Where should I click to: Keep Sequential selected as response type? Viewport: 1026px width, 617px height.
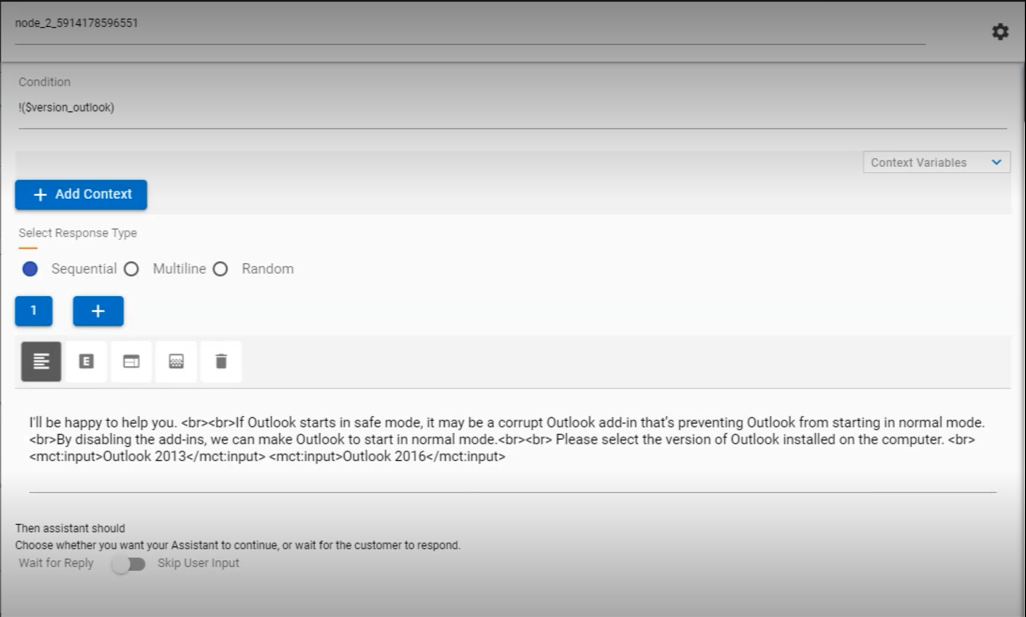coord(30,268)
